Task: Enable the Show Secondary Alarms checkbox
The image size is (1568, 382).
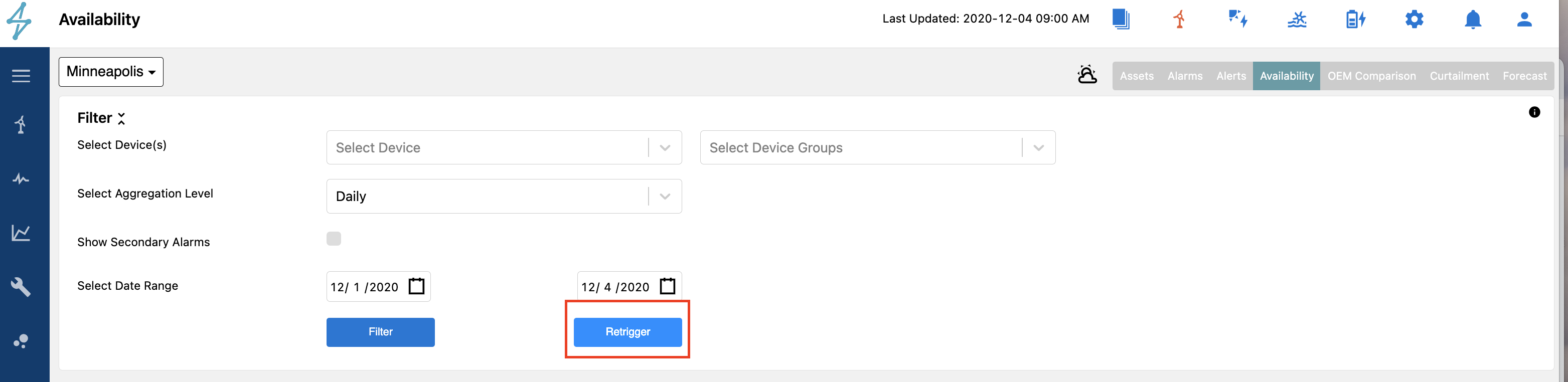Action: (x=334, y=239)
